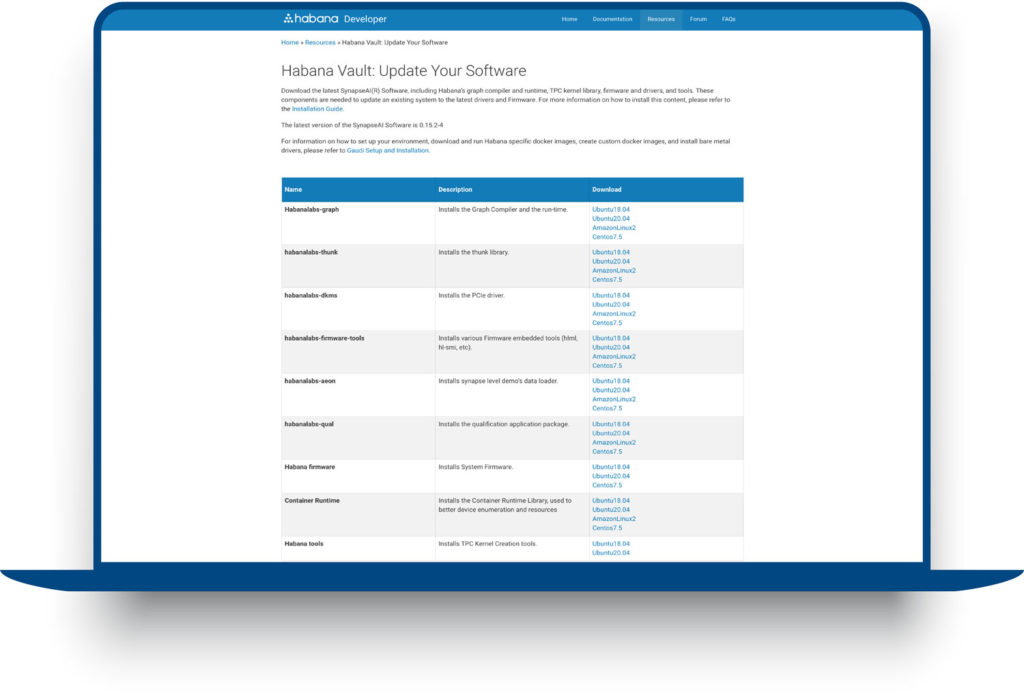Viewport: 1024px width, 699px height.
Task: Select the Container Runtime name cell
Action: click(x=358, y=515)
